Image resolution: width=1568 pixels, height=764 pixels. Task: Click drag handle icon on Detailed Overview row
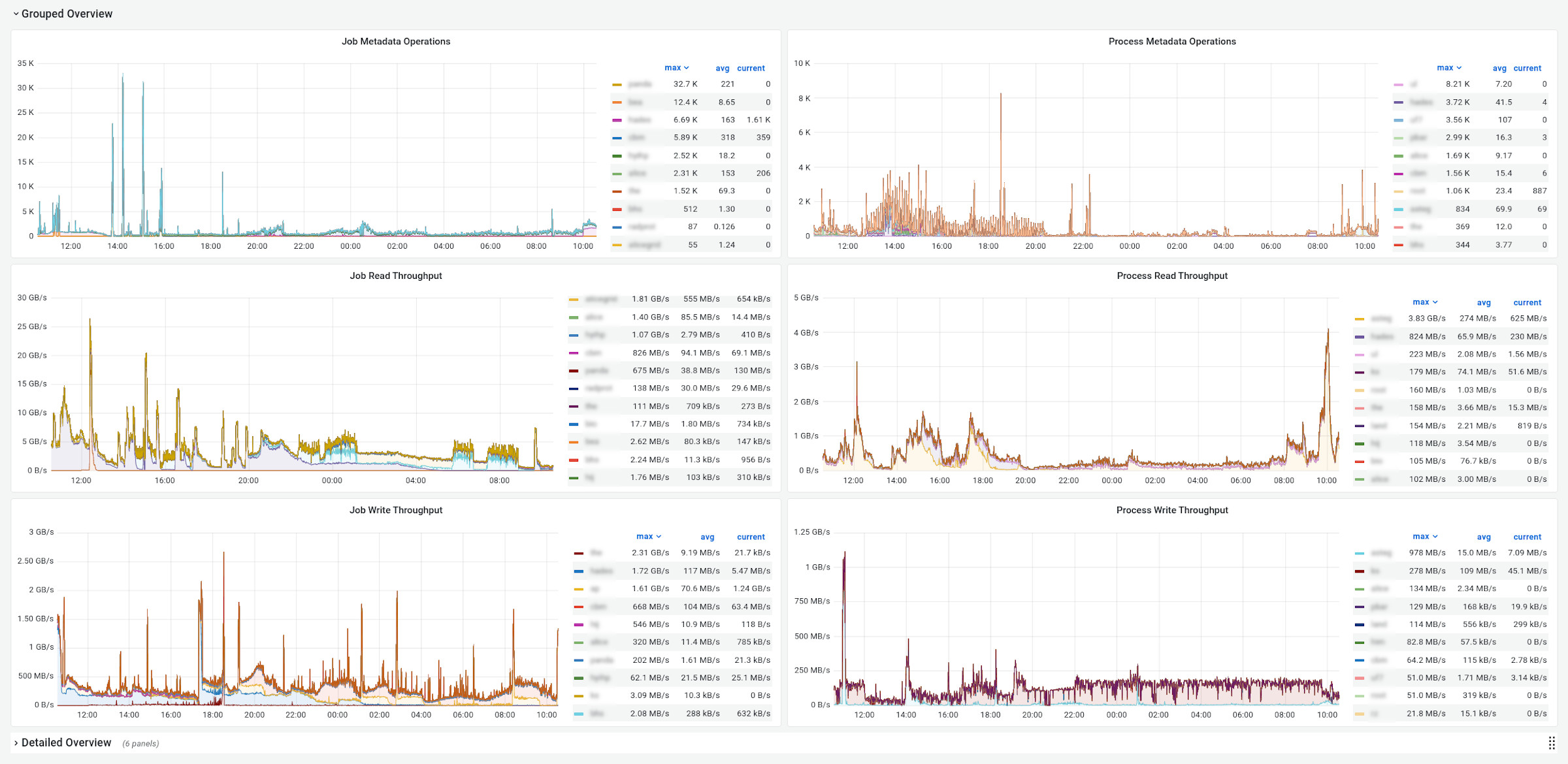[1552, 743]
